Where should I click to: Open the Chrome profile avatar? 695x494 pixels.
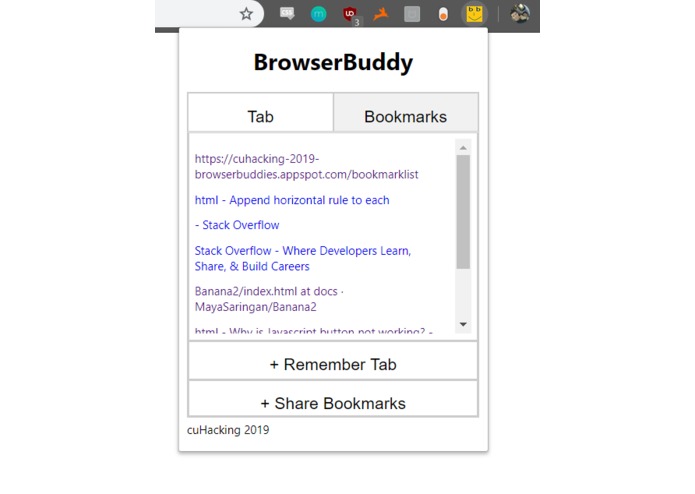point(519,14)
